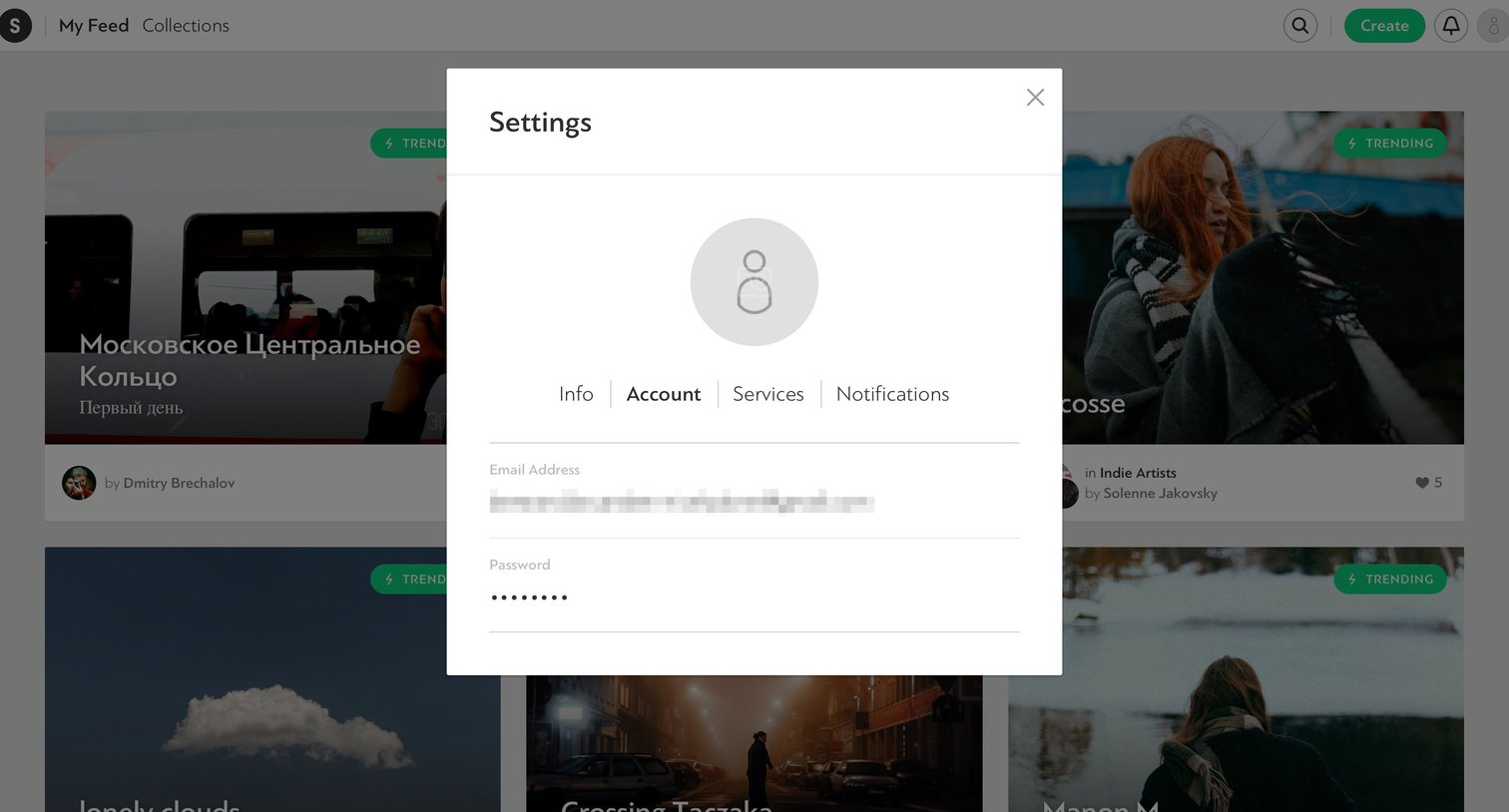This screenshot has width=1509, height=812.
Task: Open the Indie Artists collection link
Action: click(x=1138, y=473)
